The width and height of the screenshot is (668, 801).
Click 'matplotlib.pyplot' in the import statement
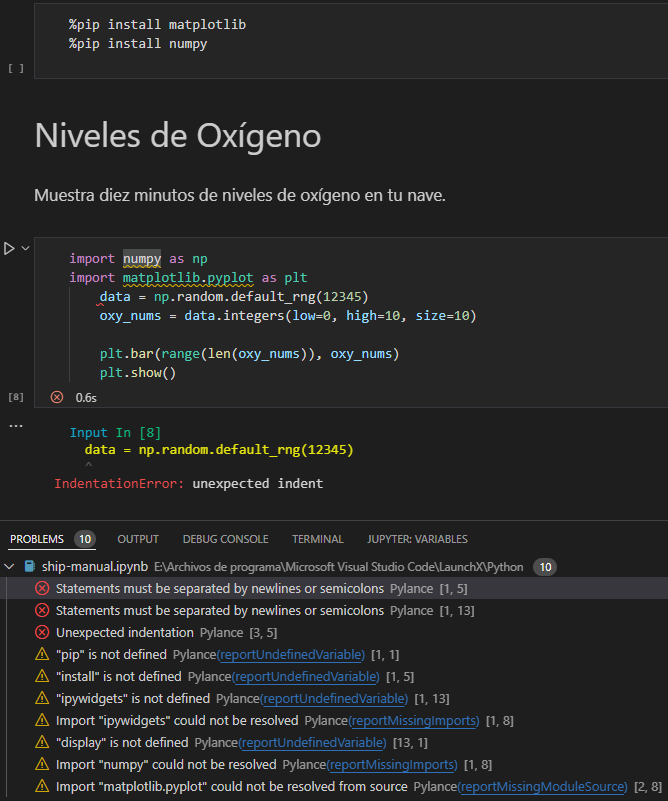click(x=188, y=277)
